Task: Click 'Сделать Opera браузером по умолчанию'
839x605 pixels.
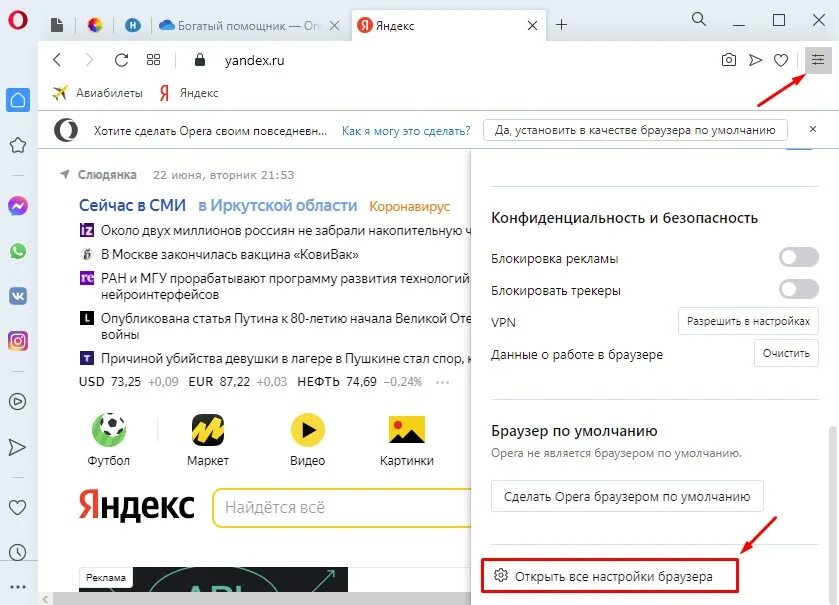Action: pyautogui.click(x=627, y=496)
